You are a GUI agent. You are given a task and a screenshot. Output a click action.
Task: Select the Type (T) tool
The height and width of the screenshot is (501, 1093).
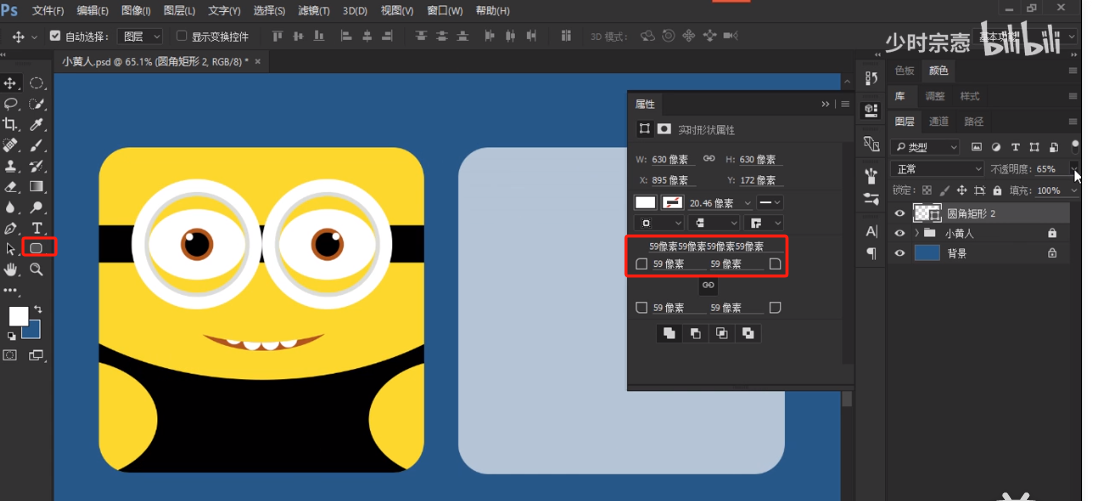pos(36,228)
